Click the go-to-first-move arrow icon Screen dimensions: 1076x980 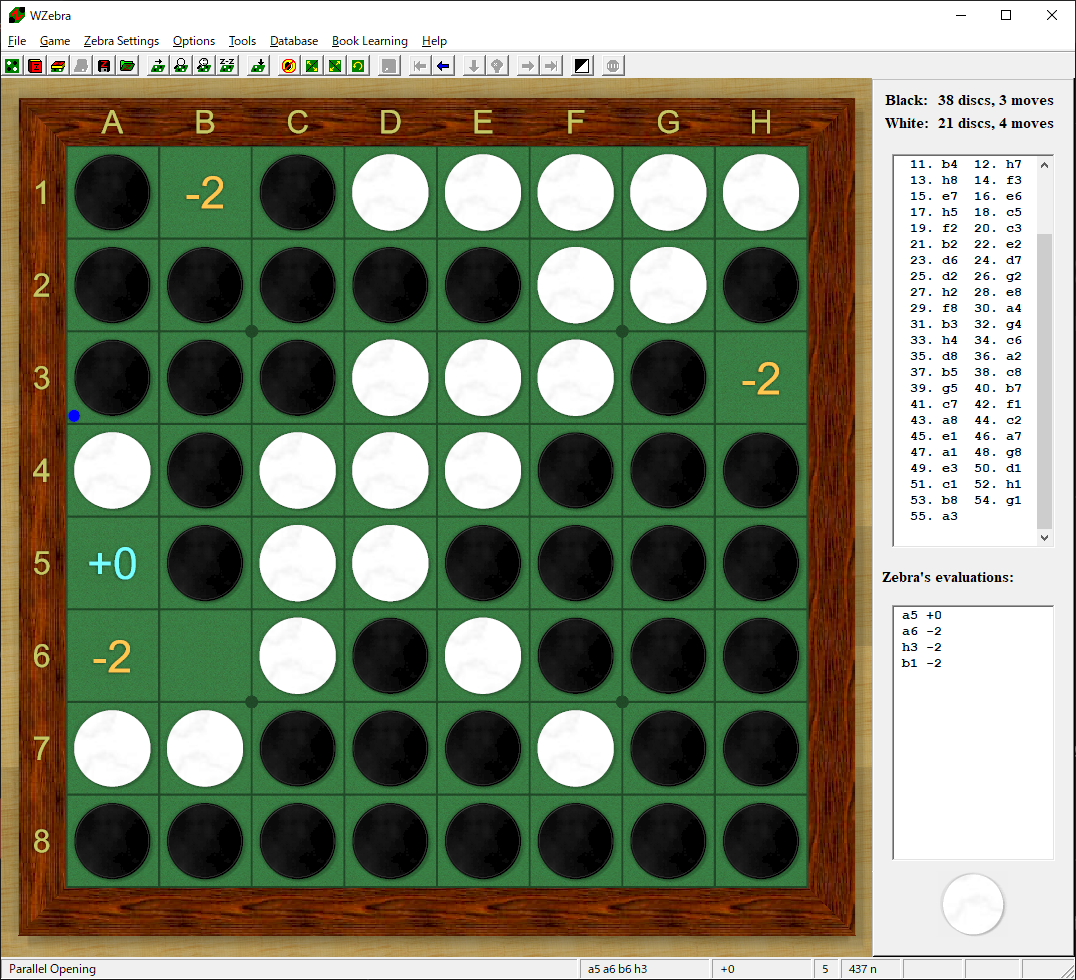pyautogui.click(x=420, y=66)
